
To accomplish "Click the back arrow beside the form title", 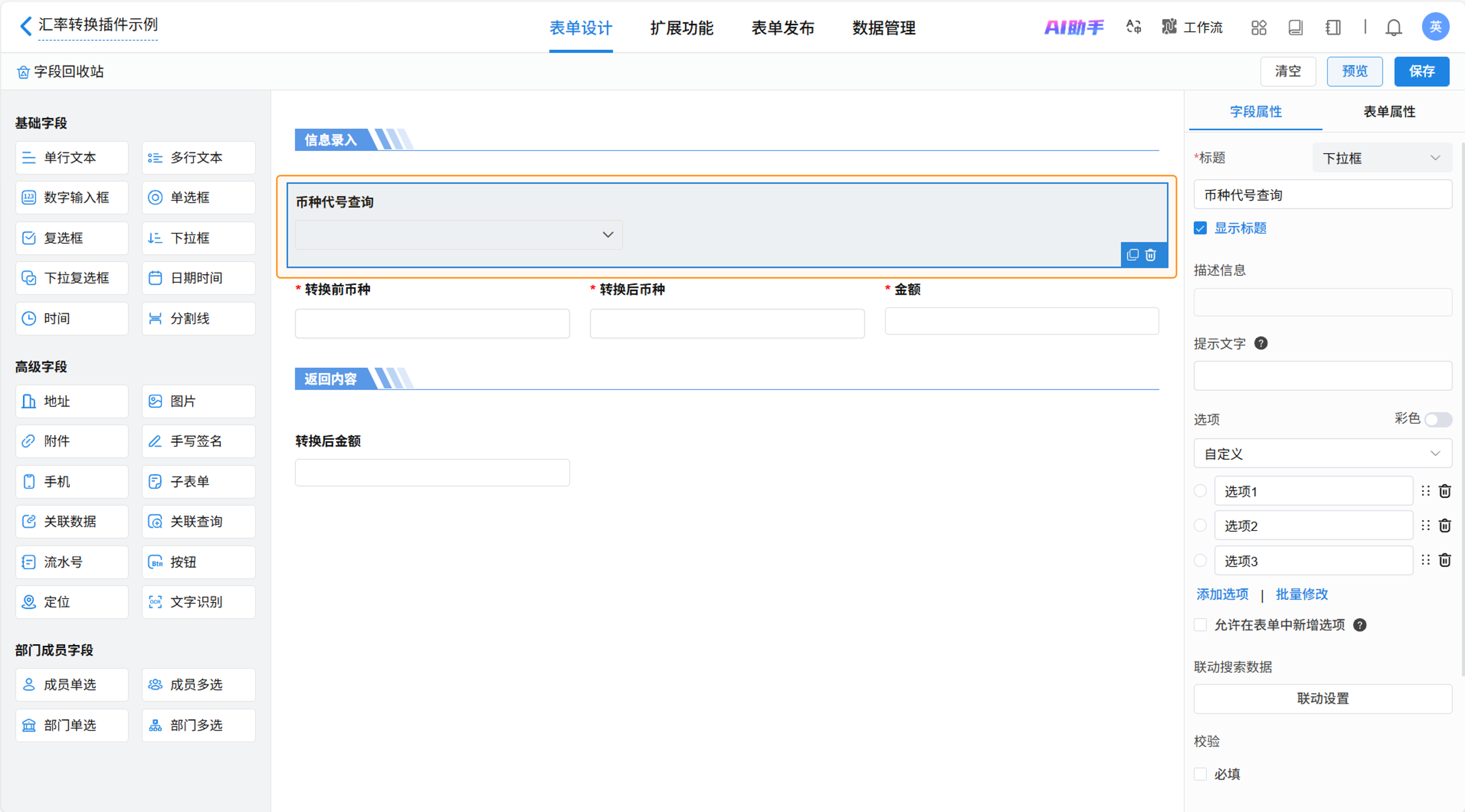I will coord(25,26).
